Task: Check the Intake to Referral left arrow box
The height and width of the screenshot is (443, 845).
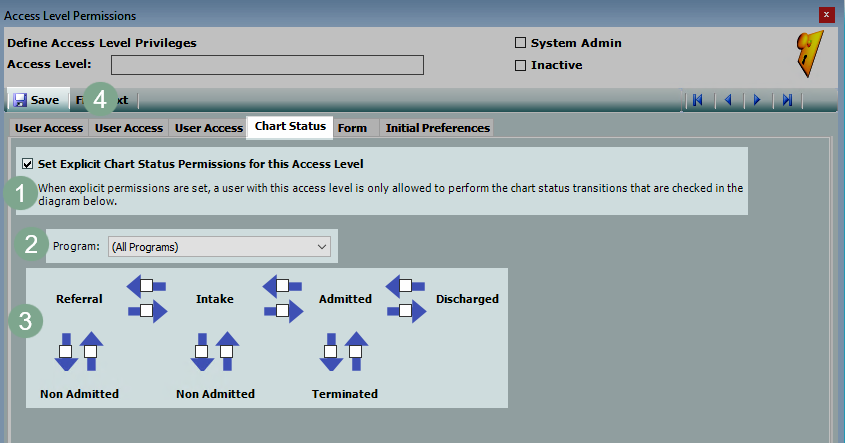Action: [x=146, y=286]
